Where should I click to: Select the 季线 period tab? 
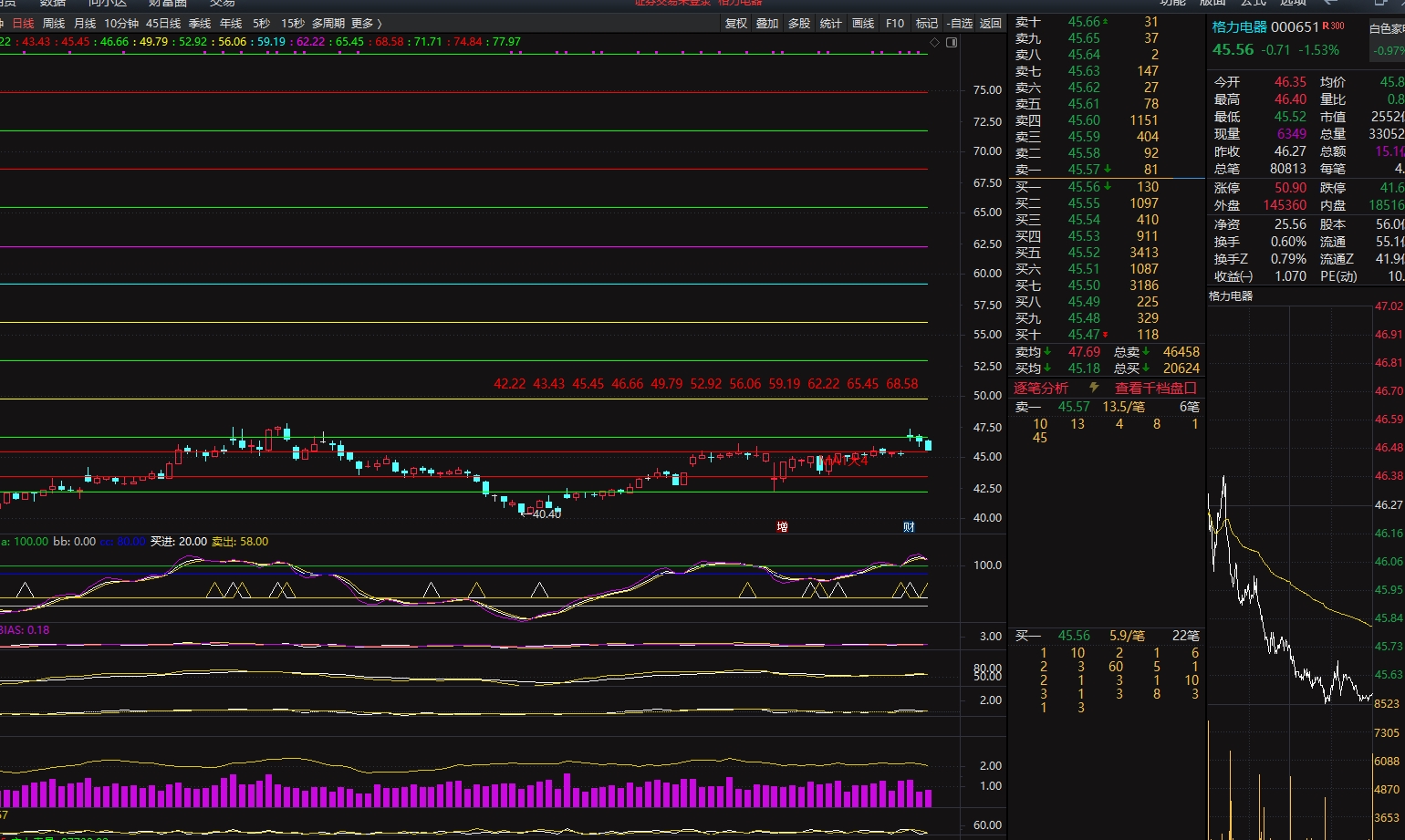(x=200, y=23)
